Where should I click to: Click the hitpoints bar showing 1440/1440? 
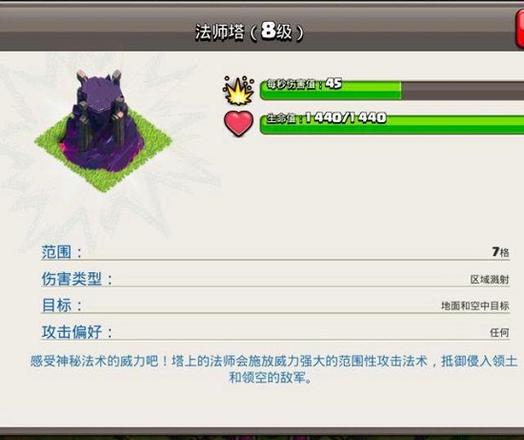tap(392, 124)
